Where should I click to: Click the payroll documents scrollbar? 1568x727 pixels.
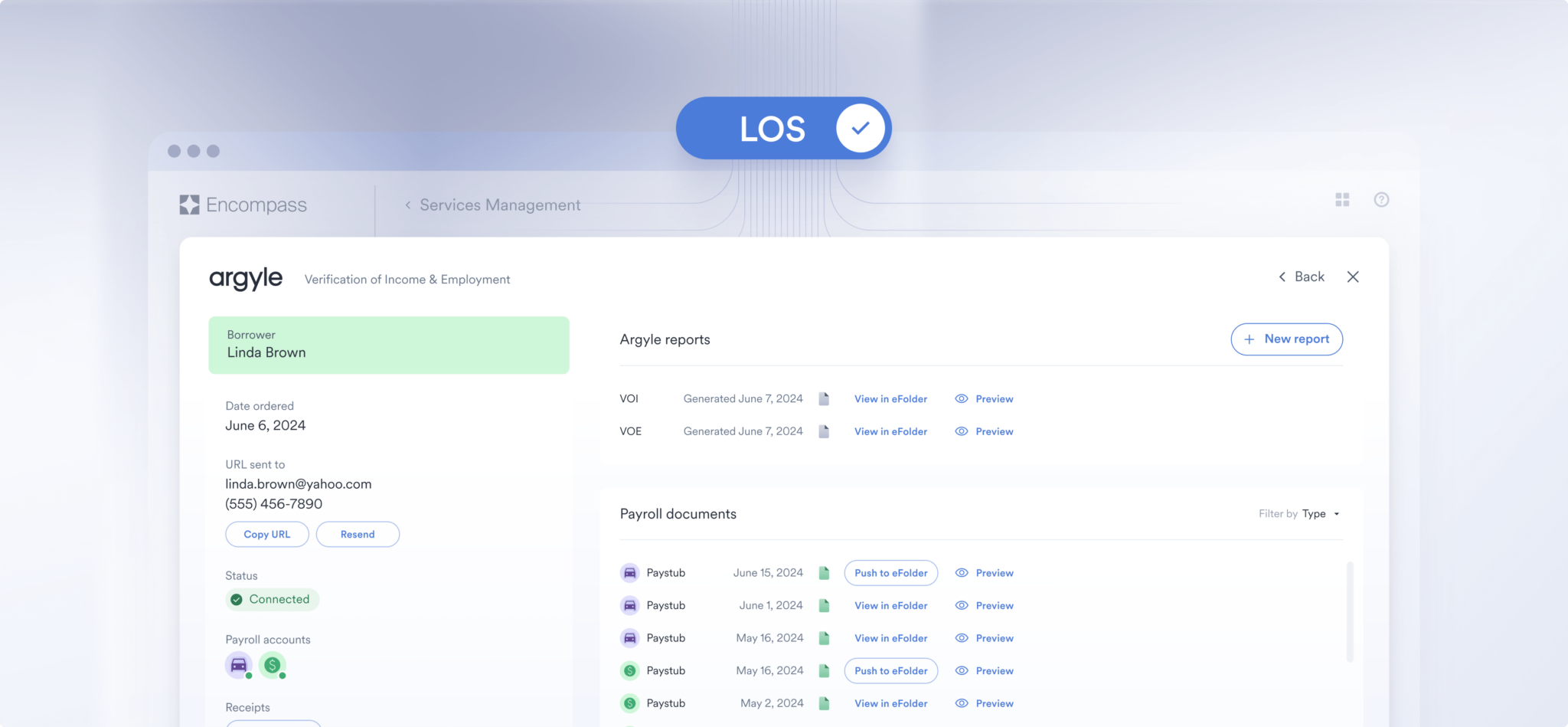(x=1348, y=613)
